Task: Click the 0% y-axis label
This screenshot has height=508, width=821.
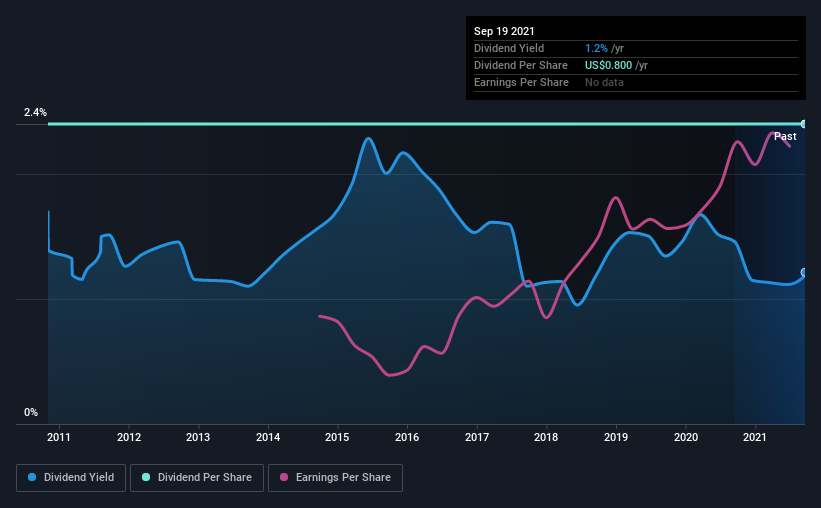Action: 31,413
